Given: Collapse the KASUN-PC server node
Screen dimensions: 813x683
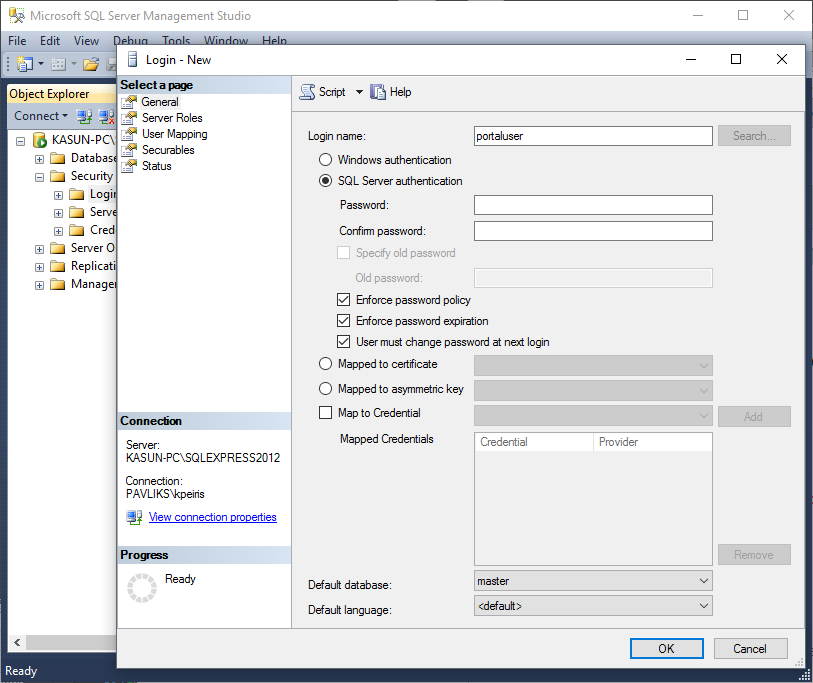Looking at the screenshot, I should (20, 141).
